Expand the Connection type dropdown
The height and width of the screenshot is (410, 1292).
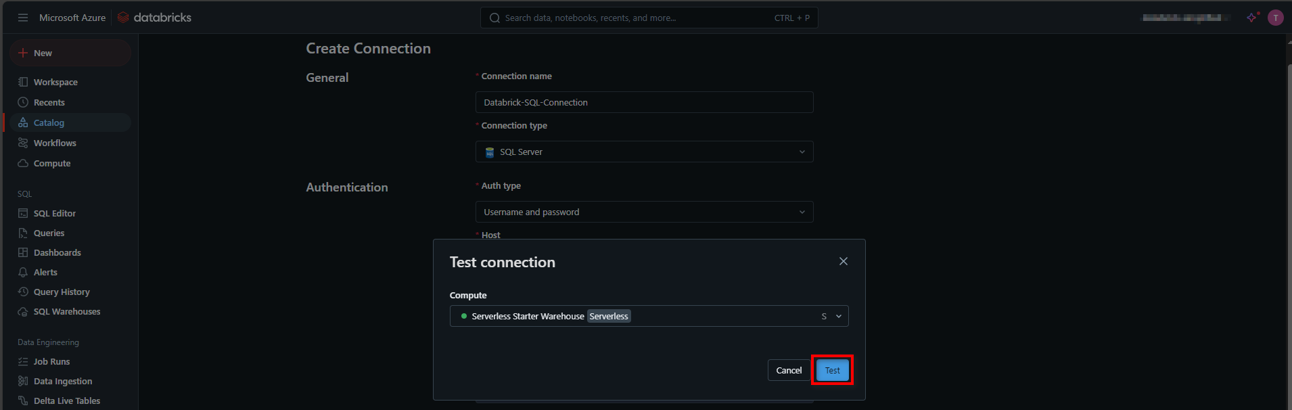pos(644,152)
